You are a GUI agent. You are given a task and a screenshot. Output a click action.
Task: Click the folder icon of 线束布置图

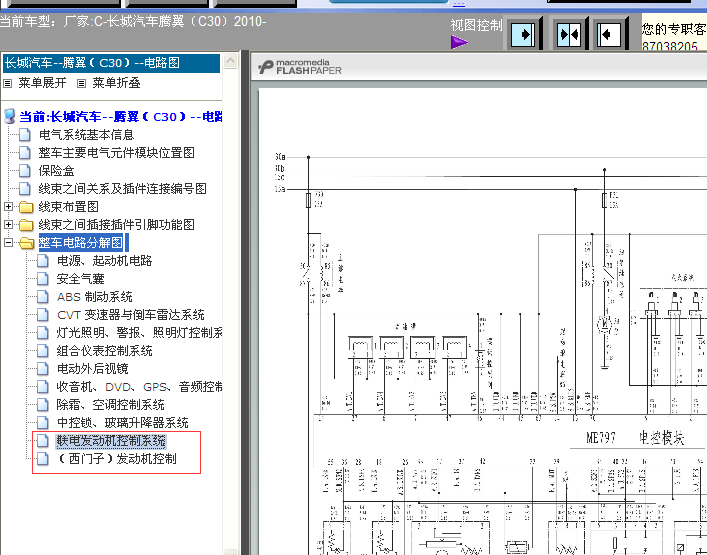click(27, 207)
